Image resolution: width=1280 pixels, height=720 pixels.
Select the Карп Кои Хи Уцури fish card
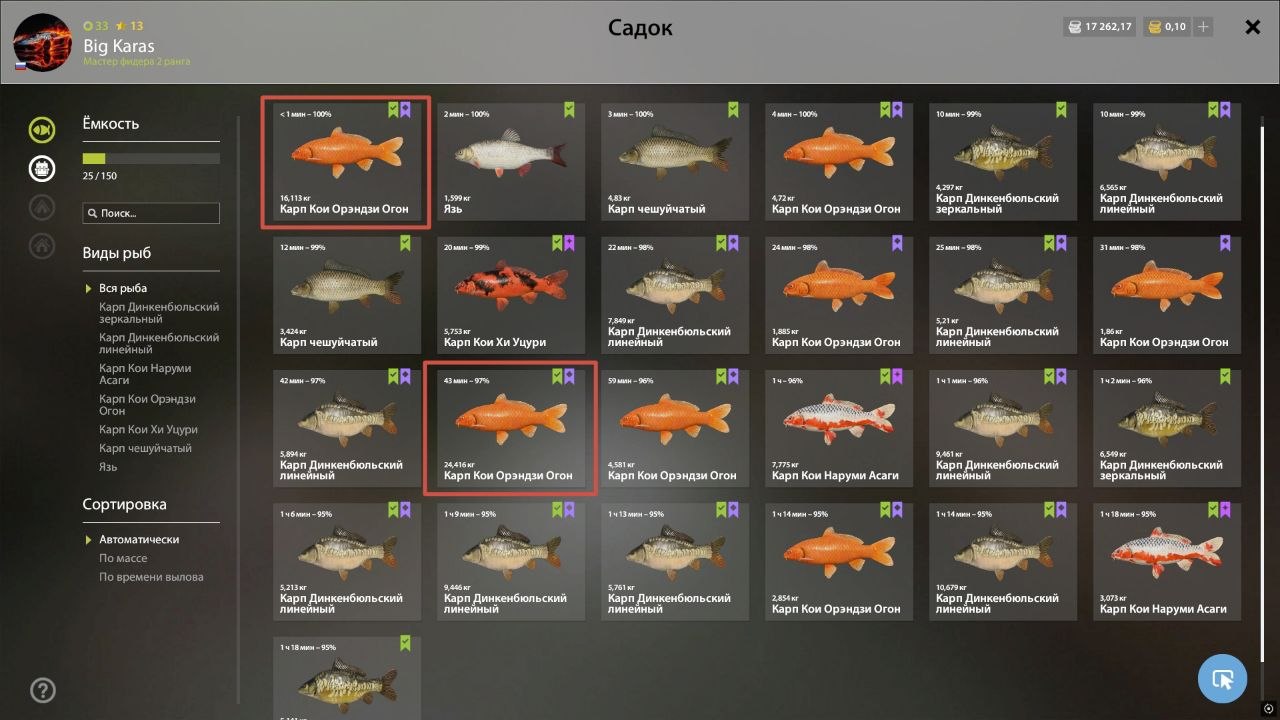[511, 294]
